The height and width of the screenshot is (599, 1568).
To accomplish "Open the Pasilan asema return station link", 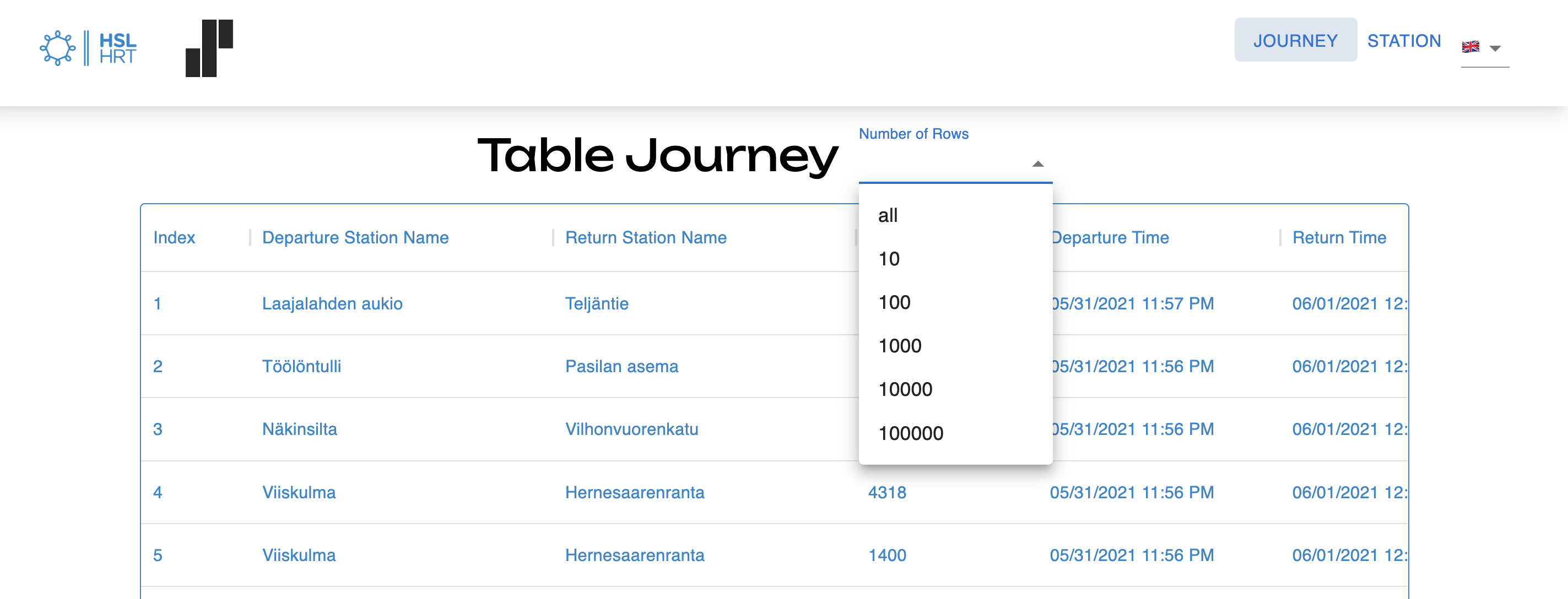I will (621, 366).
